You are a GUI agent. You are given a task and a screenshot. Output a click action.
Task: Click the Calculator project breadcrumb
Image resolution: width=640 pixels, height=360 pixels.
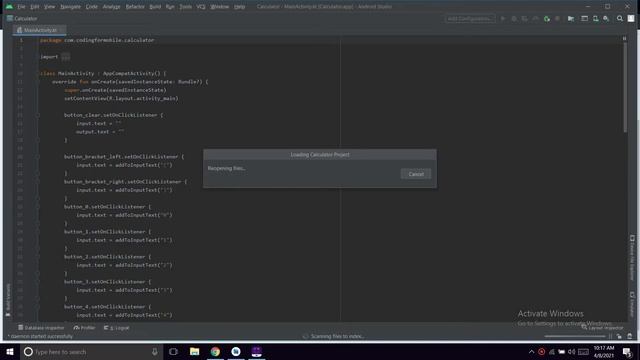[22, 19]
